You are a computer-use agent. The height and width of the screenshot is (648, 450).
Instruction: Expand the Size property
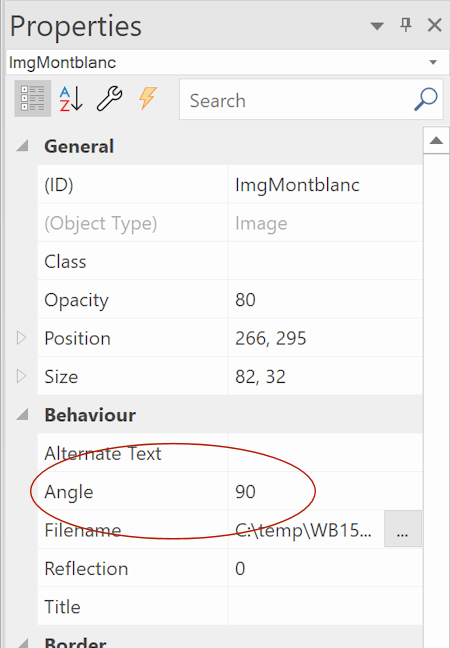pyautogui.click(x=21, y=376)
